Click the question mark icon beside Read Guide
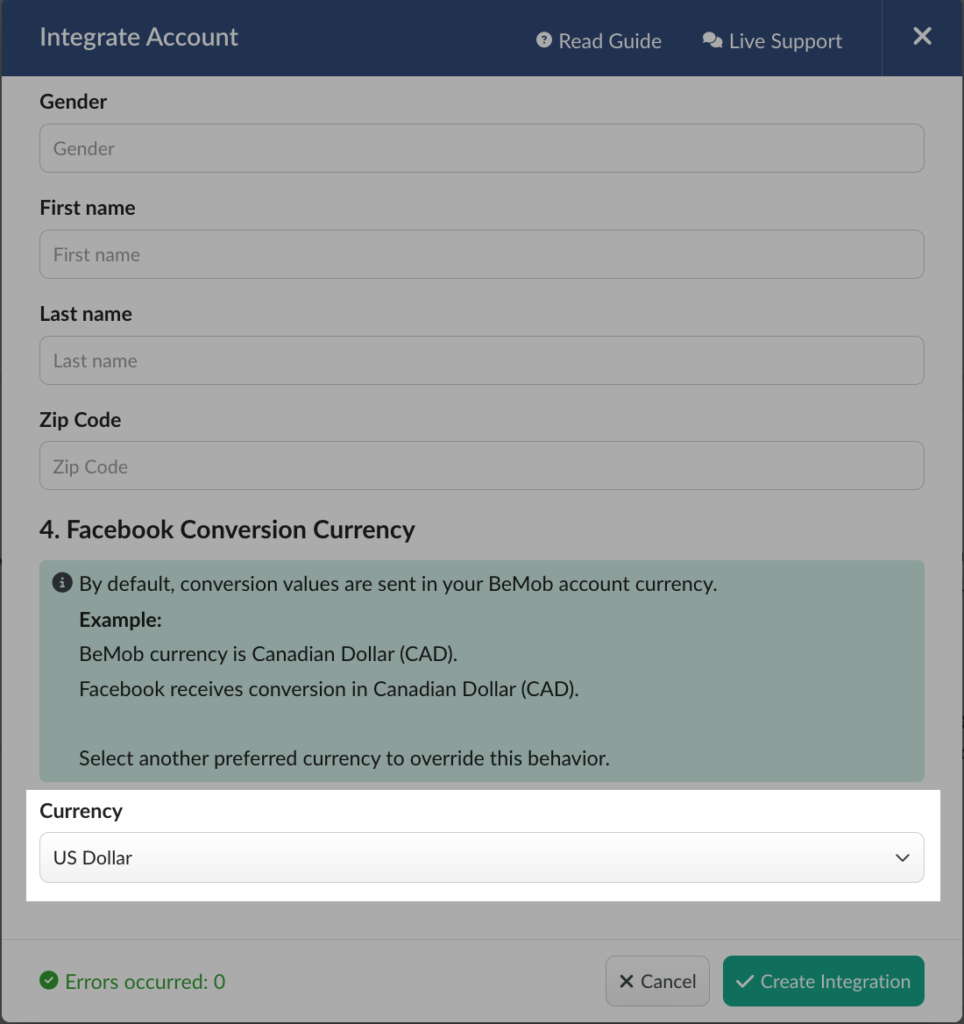 543,40
